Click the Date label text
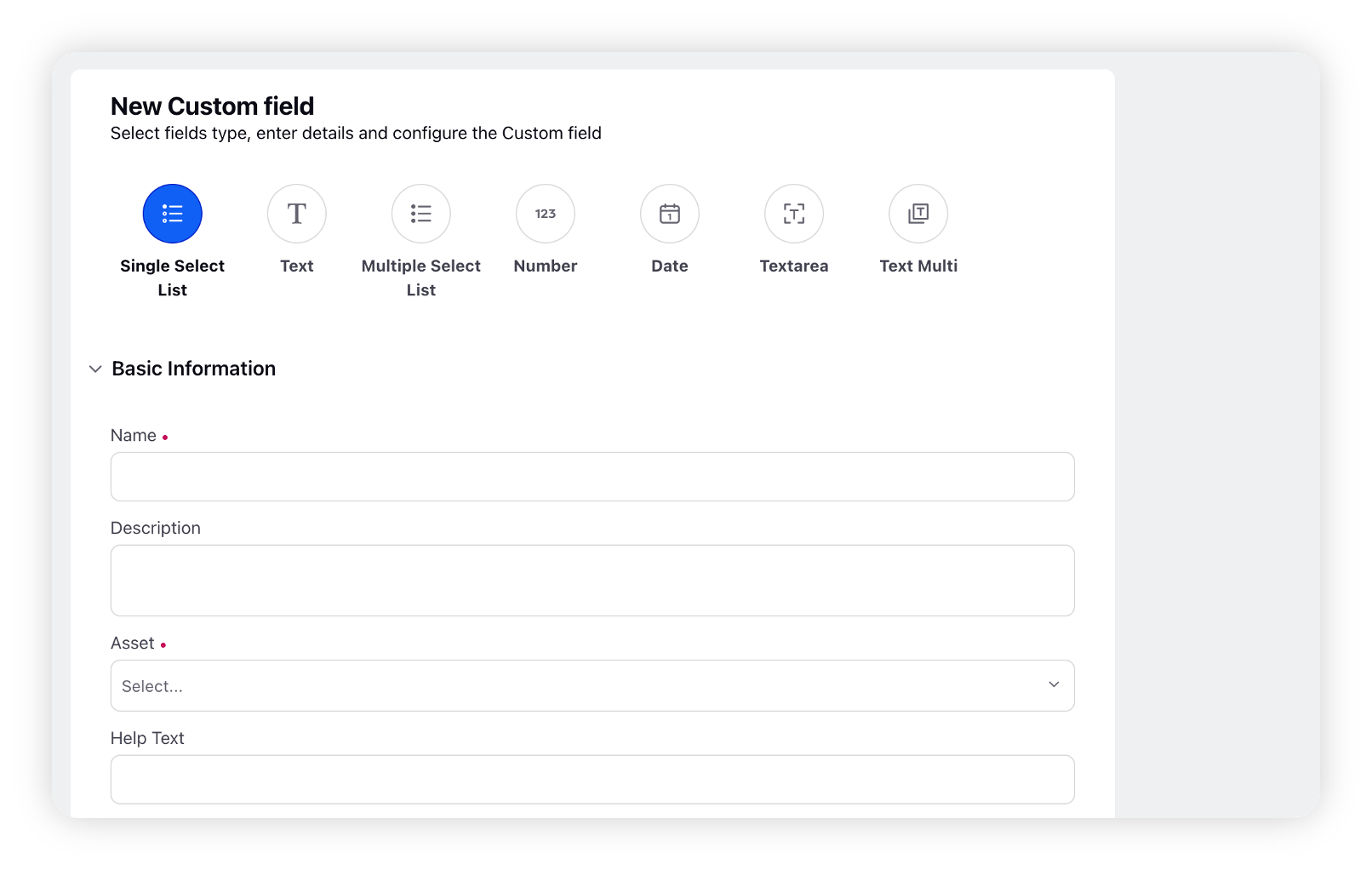This screenshot has width=1372, height=870. [x=670, y=266]
